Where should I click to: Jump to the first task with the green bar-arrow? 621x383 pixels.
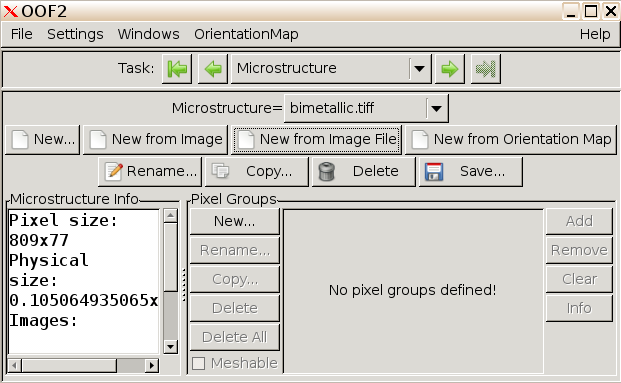point(177,69)
